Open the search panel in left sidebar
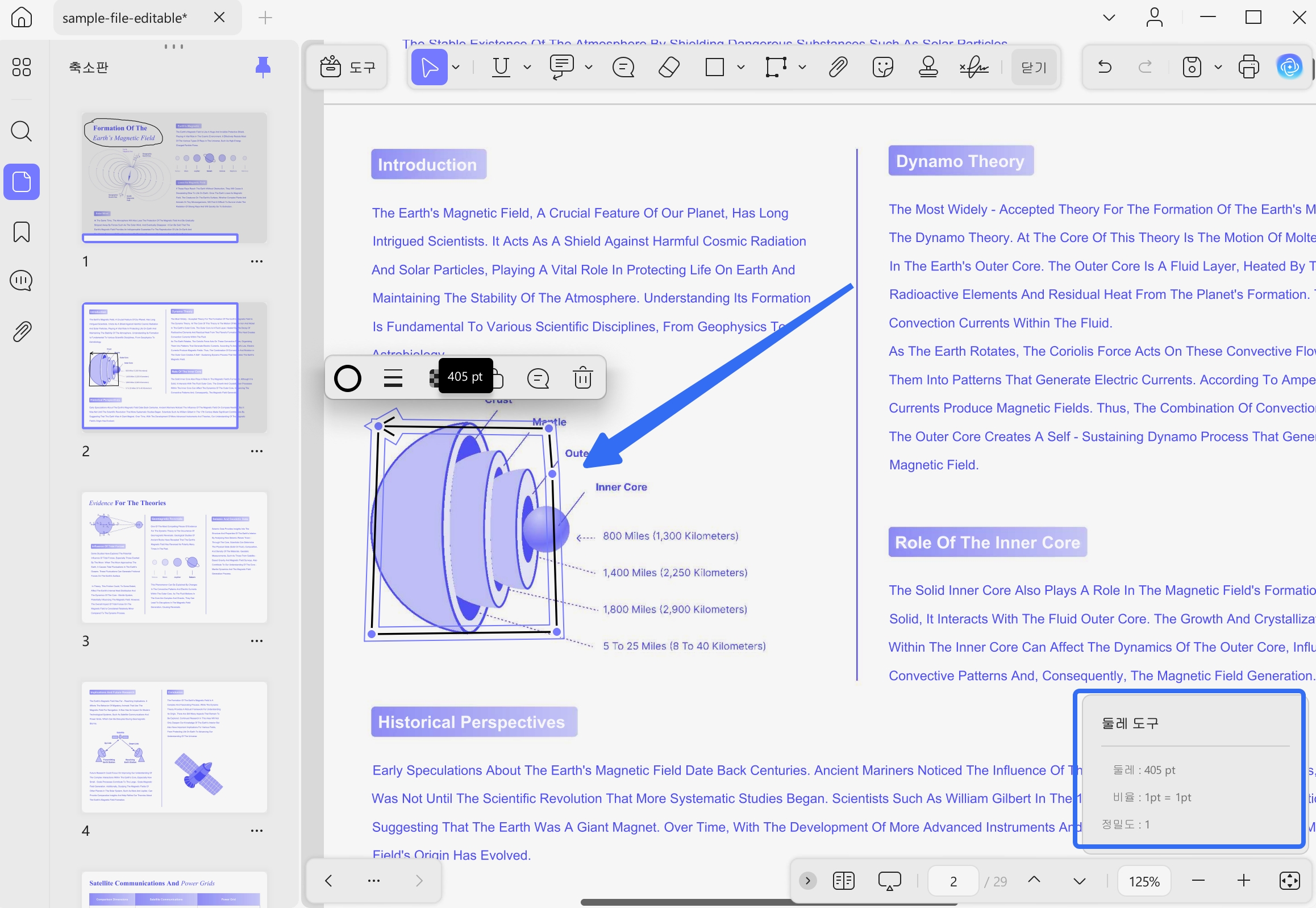1316x908 pixels. (22, 131)
